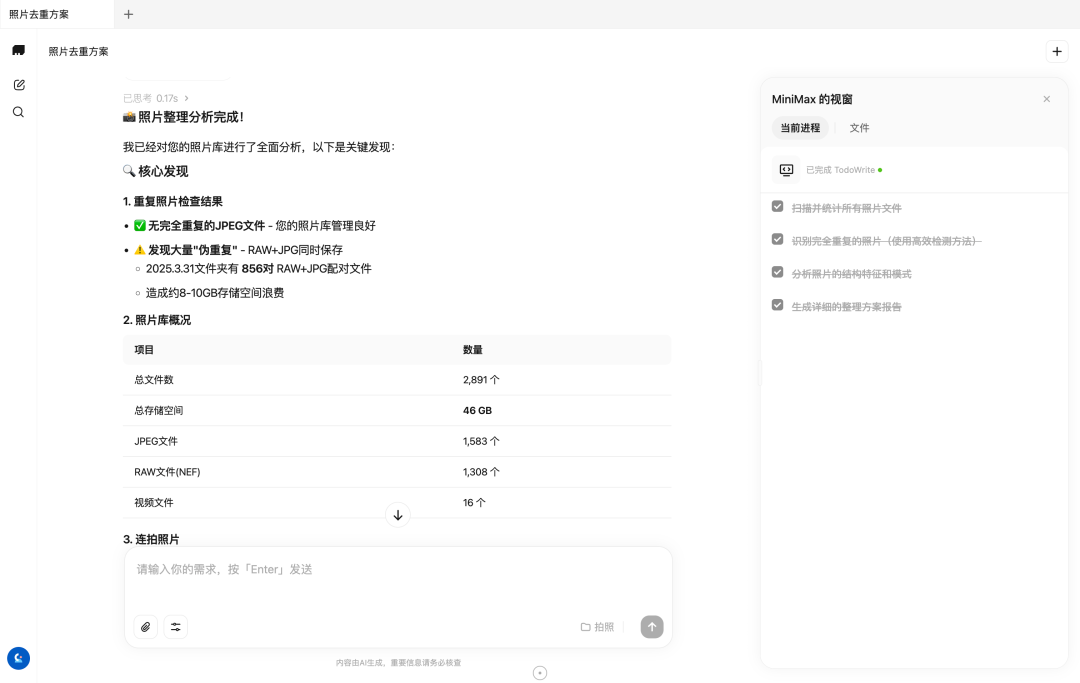Viewport: 1080px width, 683px height.
Task: Uncheck the 分析照片的结构特征和模式 task
Action: (777, 272)
